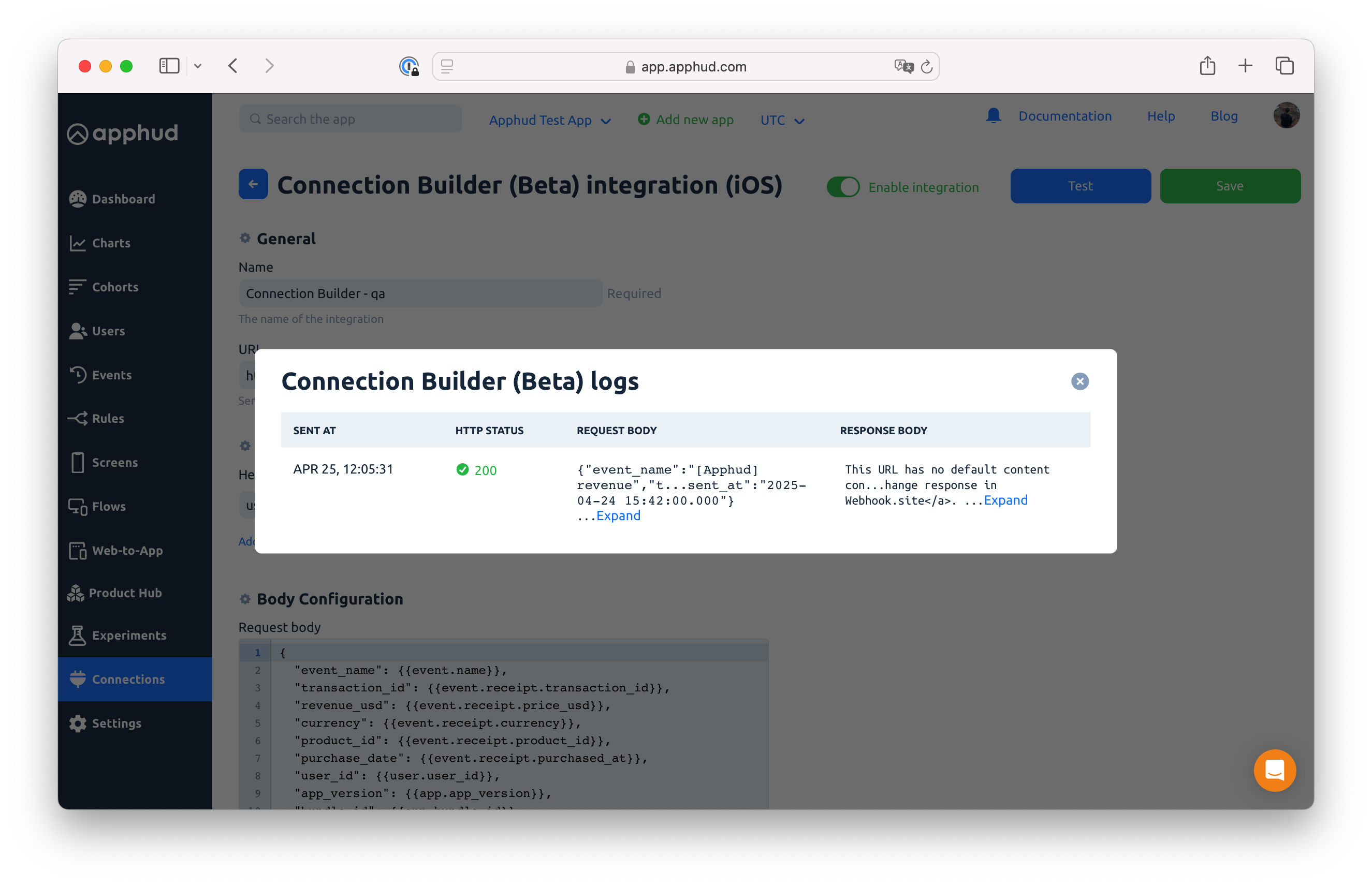Disable the Enable integration toggle
Screen dimensions: 1372x886
[843, 187]
